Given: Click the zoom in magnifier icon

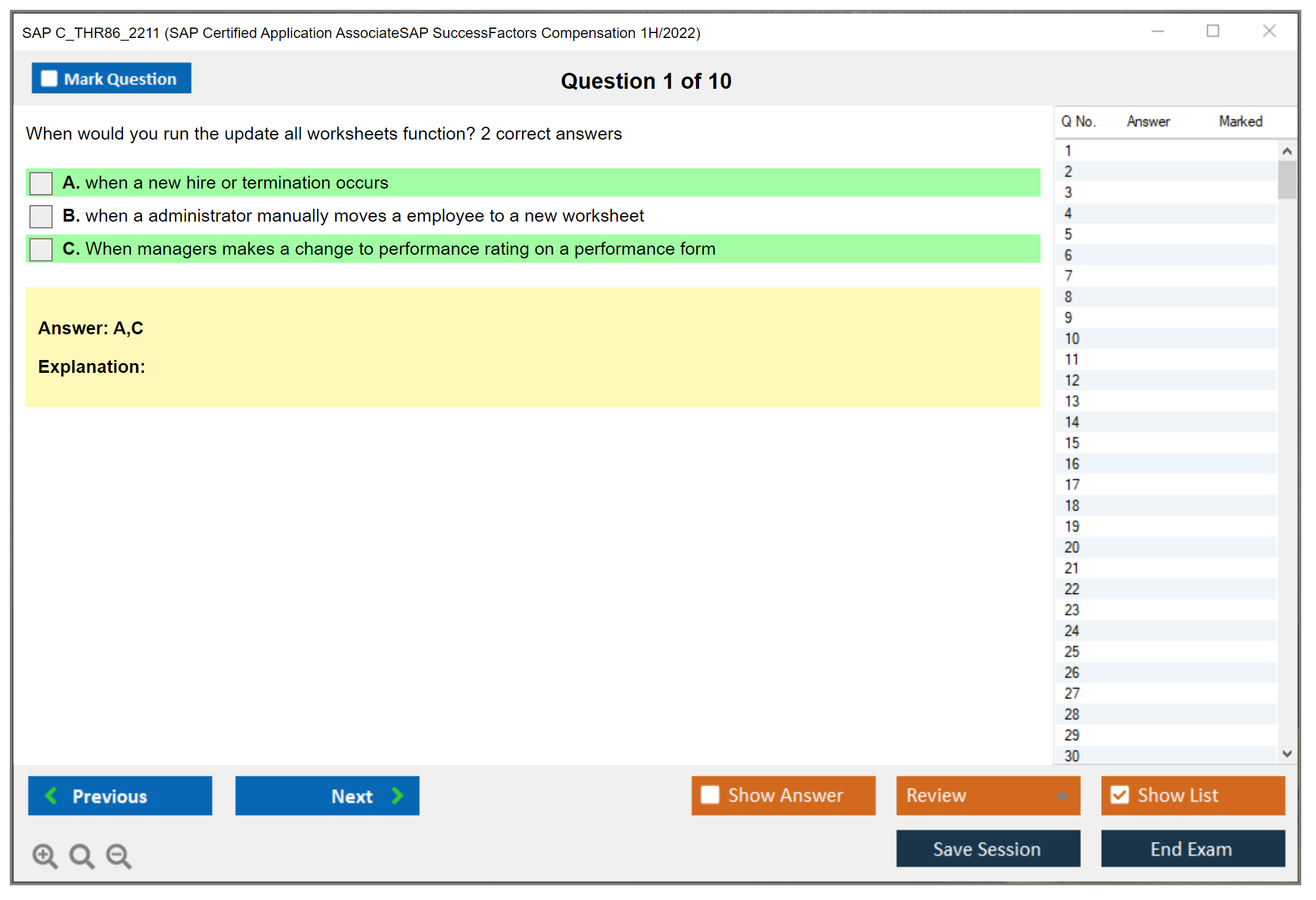Looking at the screenshot, I should (44, 855).
